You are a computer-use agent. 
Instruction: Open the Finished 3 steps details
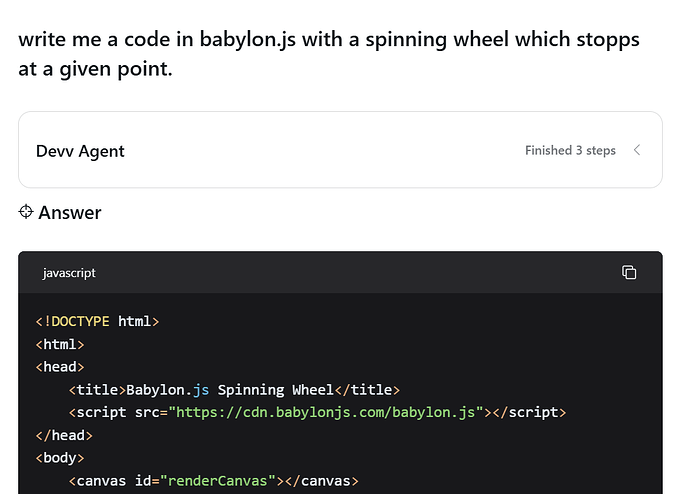click(570, 150)
